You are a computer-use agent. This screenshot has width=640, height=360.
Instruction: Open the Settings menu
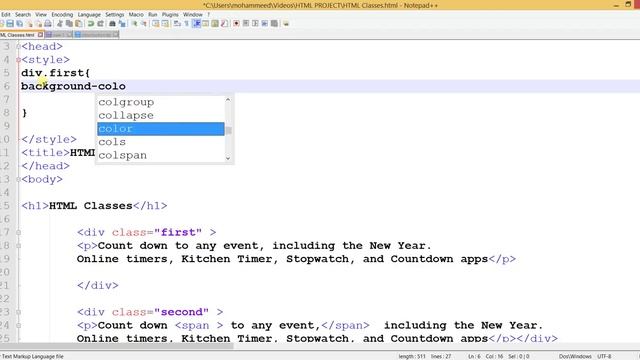coord(115,14)
